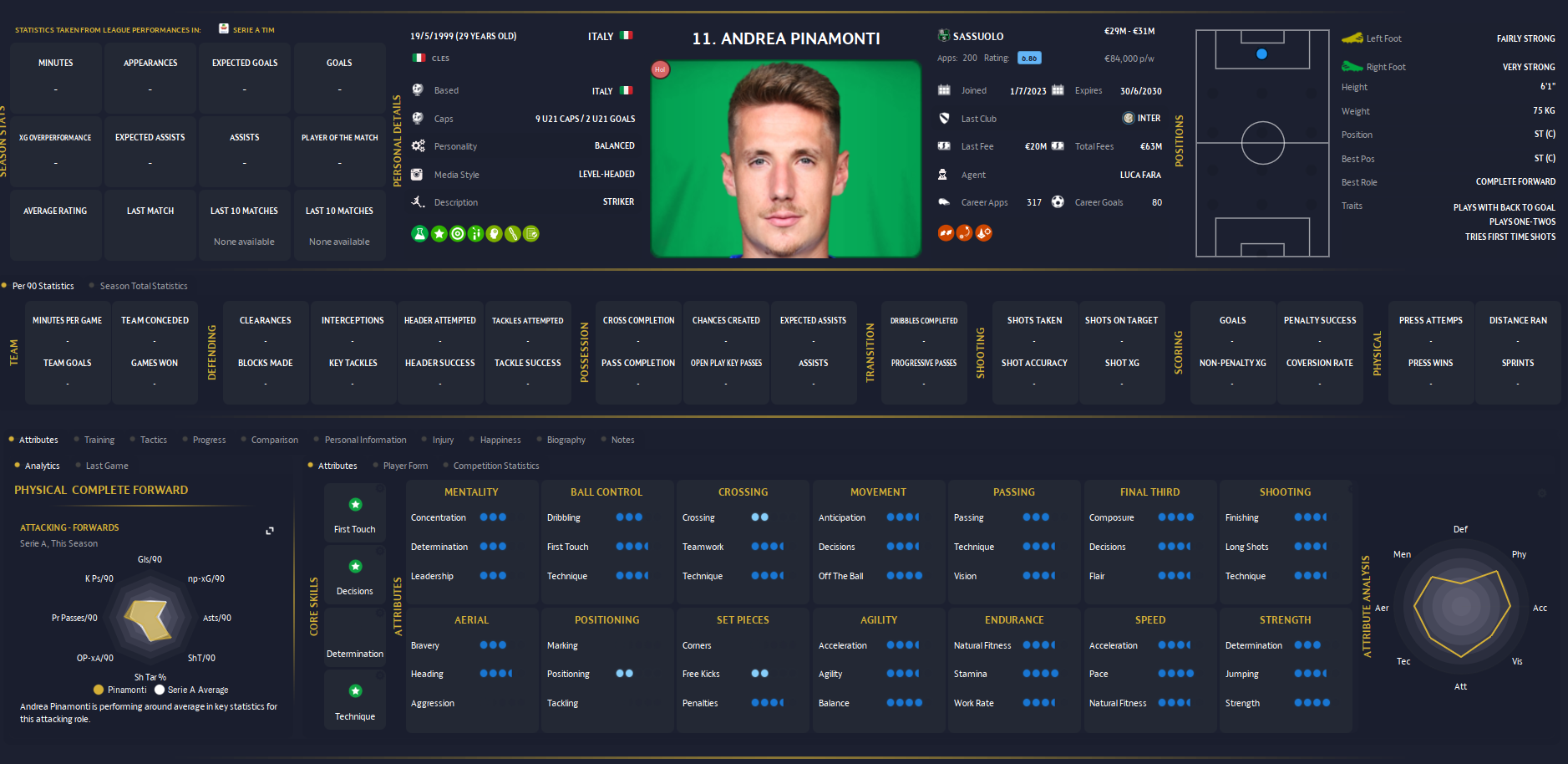Click Andrea Pinamonti's portrait photo
This screenshot has height=764, width=1568.
click(x=786, y=159)
